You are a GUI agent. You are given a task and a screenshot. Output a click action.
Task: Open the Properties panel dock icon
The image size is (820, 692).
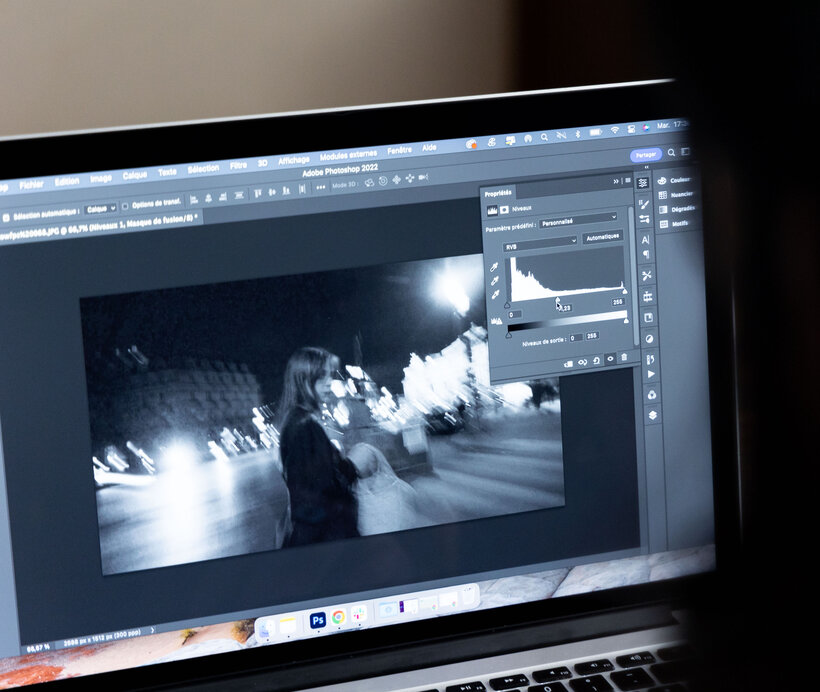[643, 183]
